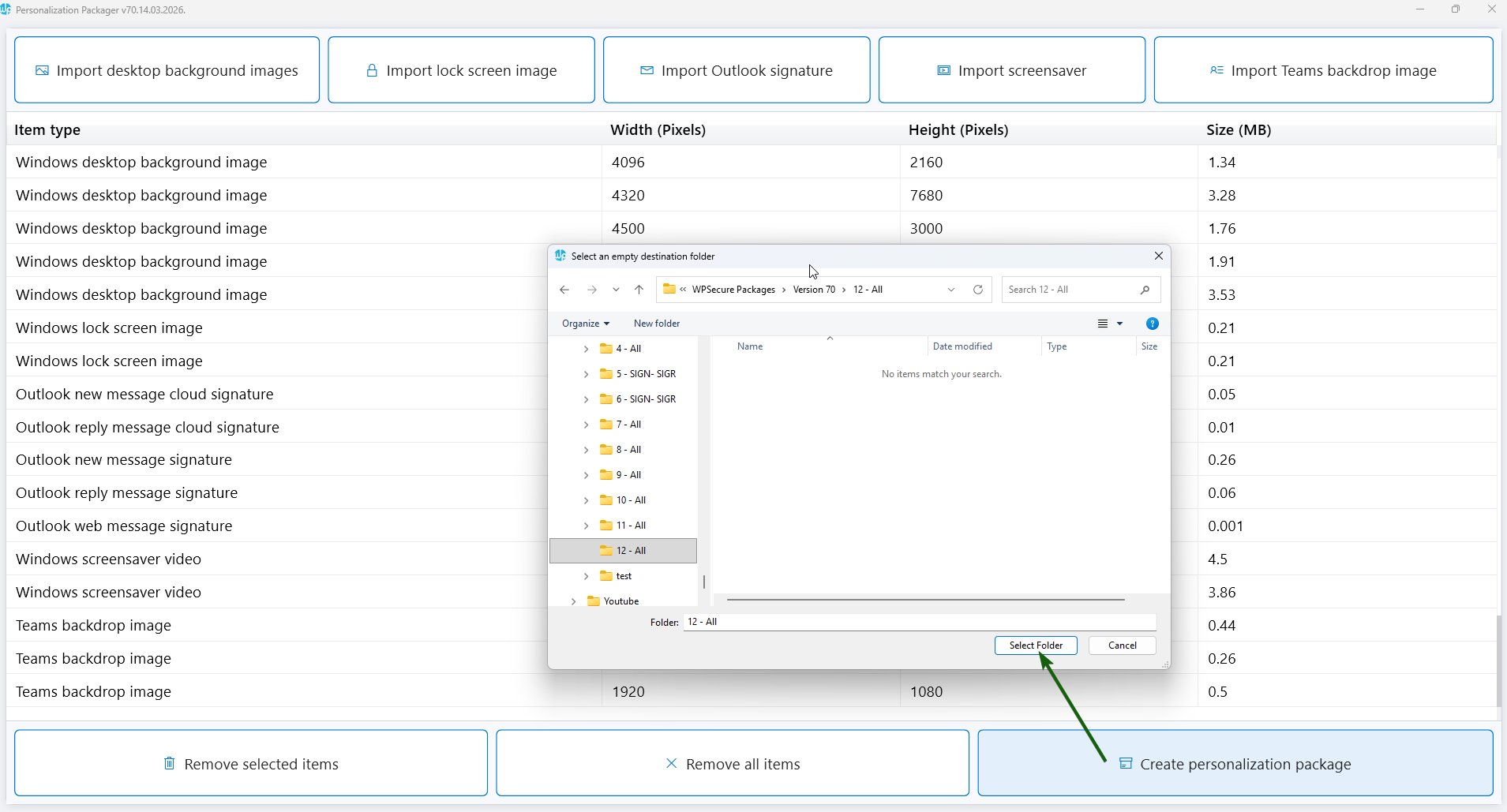Sort file list by Date modified
Image resolution: width=1507 pixels, height=812 pixels.
962,346
